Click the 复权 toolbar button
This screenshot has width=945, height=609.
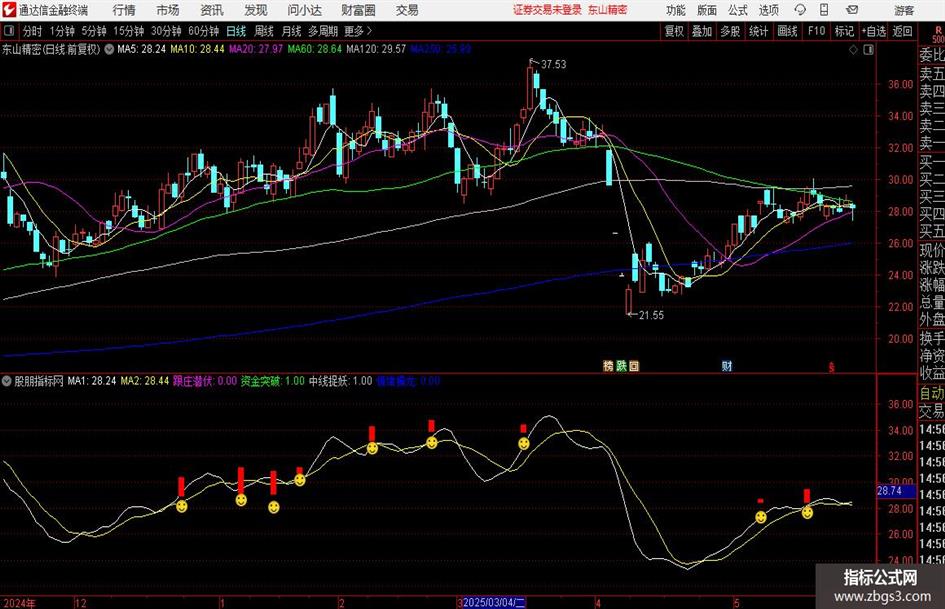[x=674, y=31]
